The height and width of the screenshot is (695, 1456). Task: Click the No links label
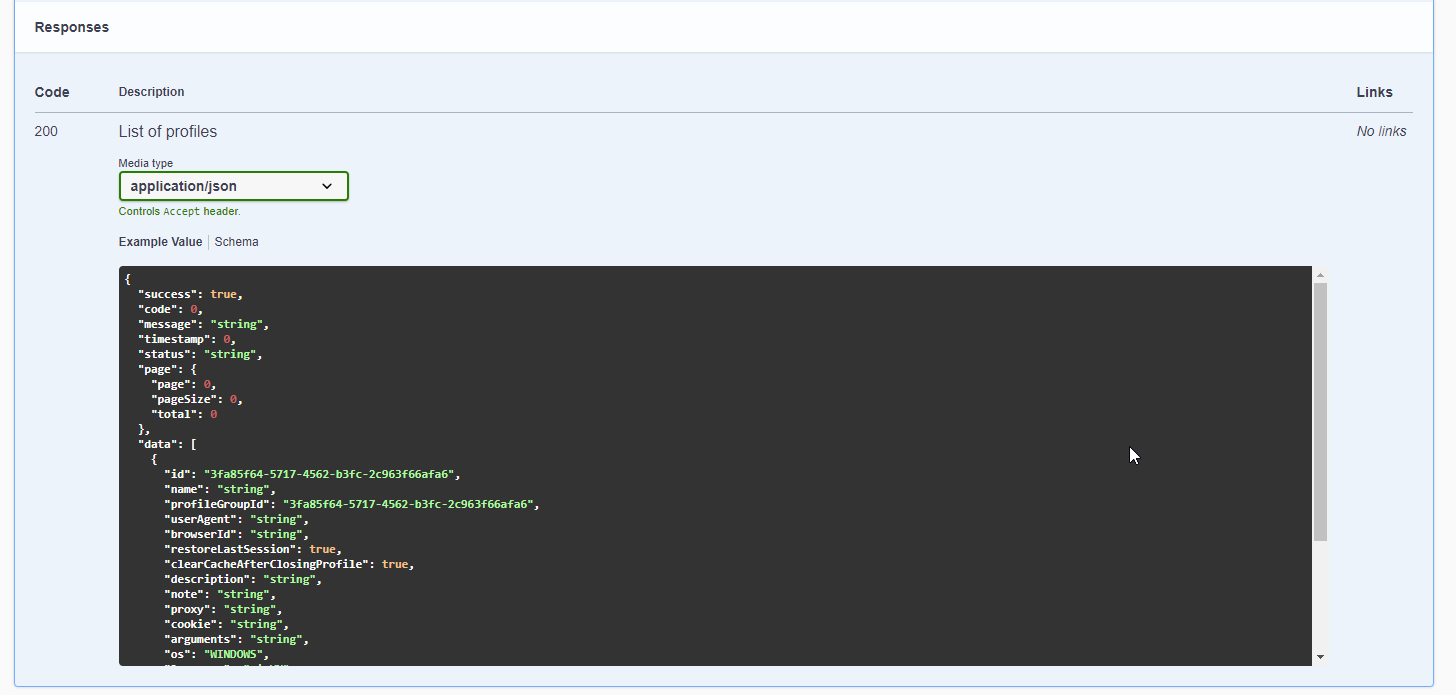pos(1381,130)
